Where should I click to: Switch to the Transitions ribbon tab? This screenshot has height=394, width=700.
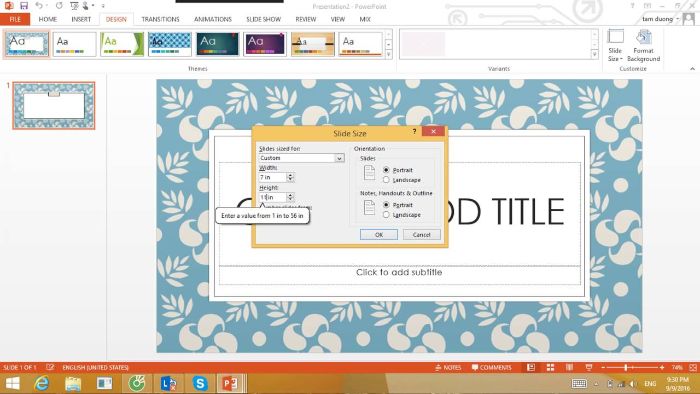pyautogui.click(x=160, y=19)
